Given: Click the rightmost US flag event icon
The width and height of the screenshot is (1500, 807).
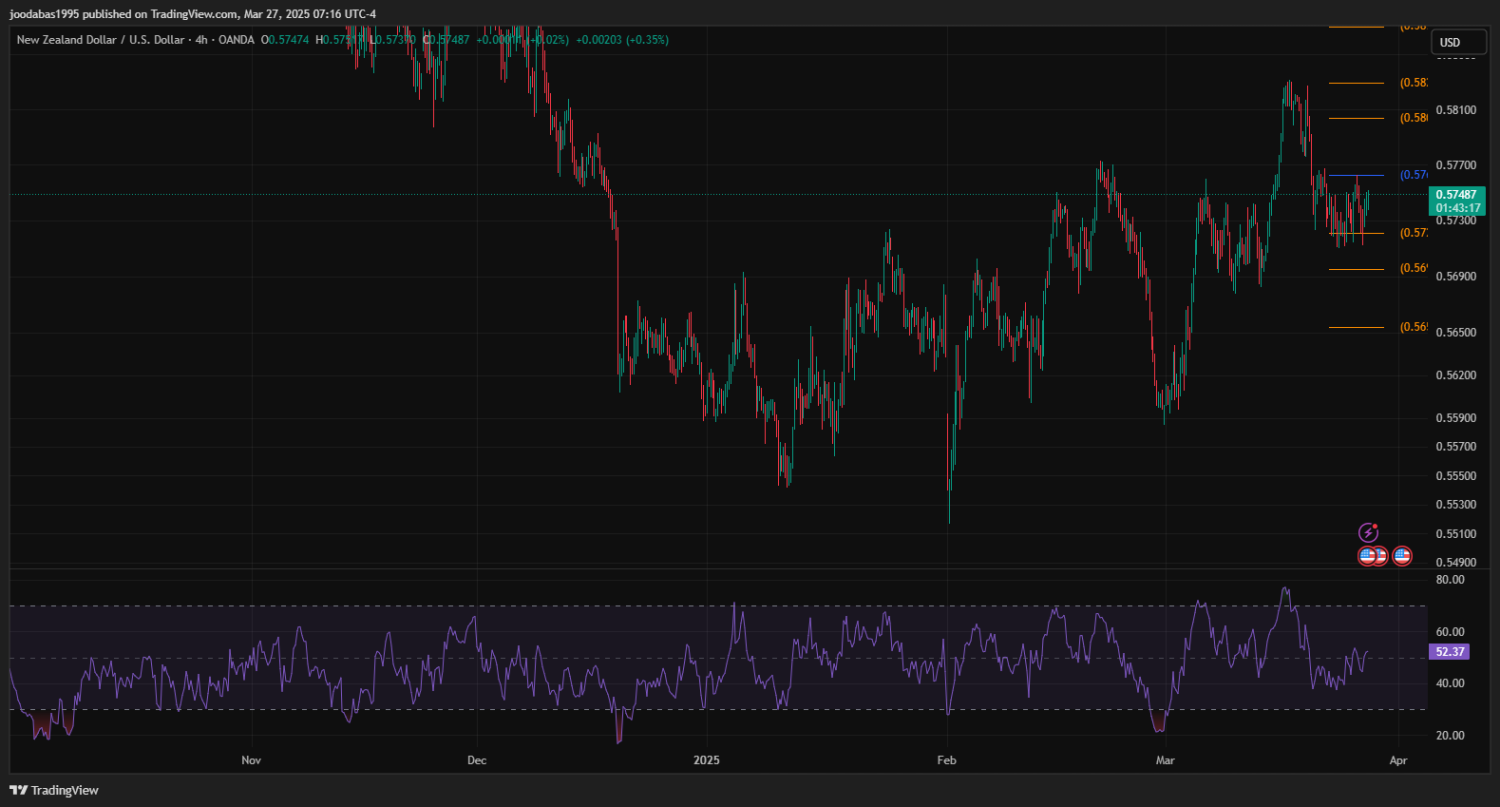Looking at the screenshot, I should (1402, 556).
